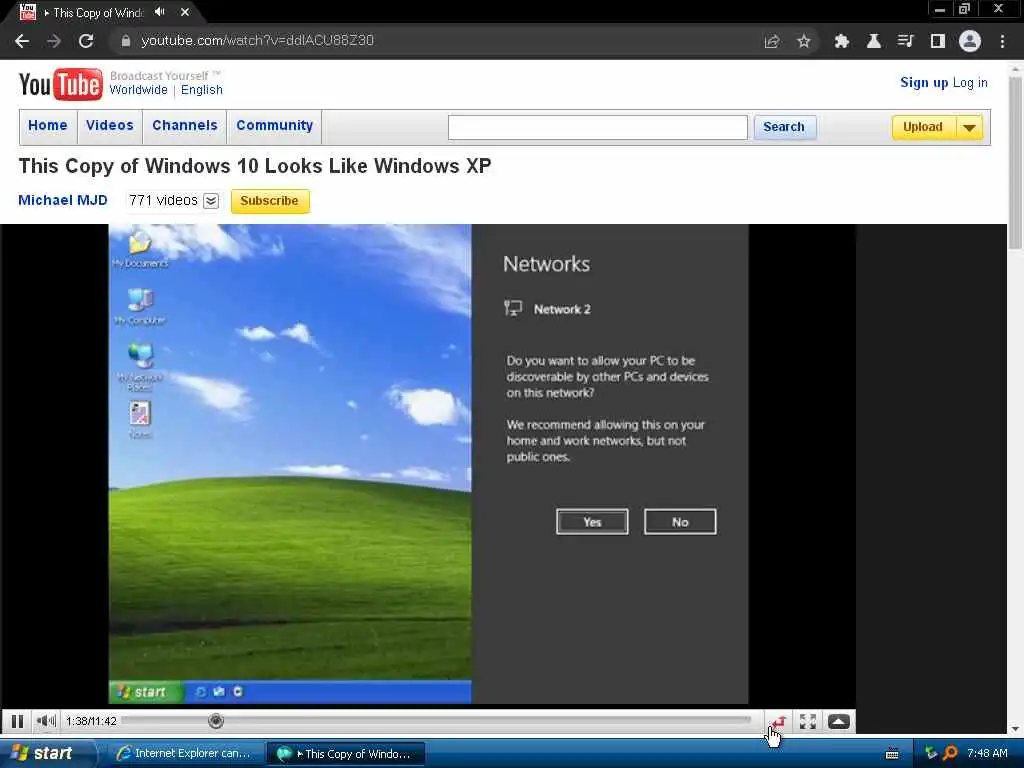Mute the player volume speaker icon

[x=46, y=721]
